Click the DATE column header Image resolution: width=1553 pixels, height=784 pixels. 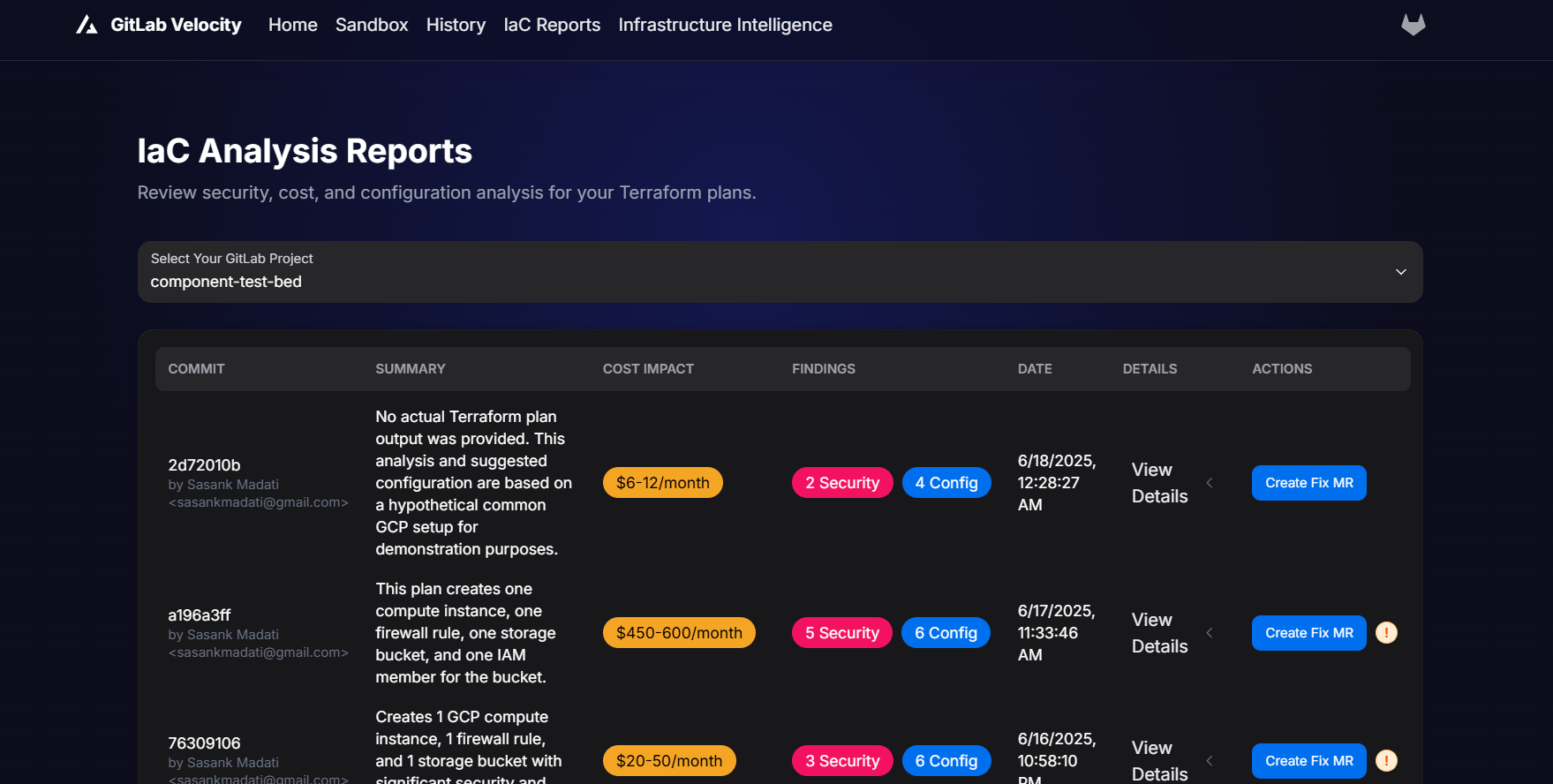tap(1035, 369)
